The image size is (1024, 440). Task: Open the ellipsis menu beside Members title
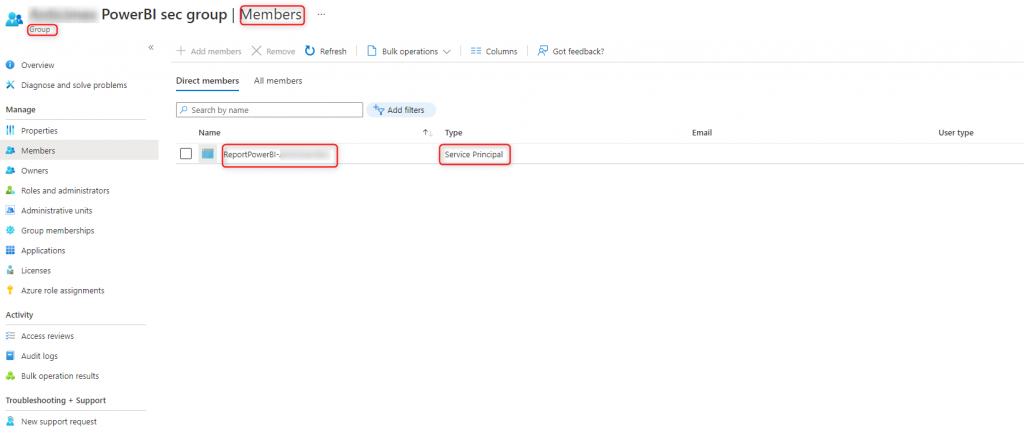coord(321,14)
